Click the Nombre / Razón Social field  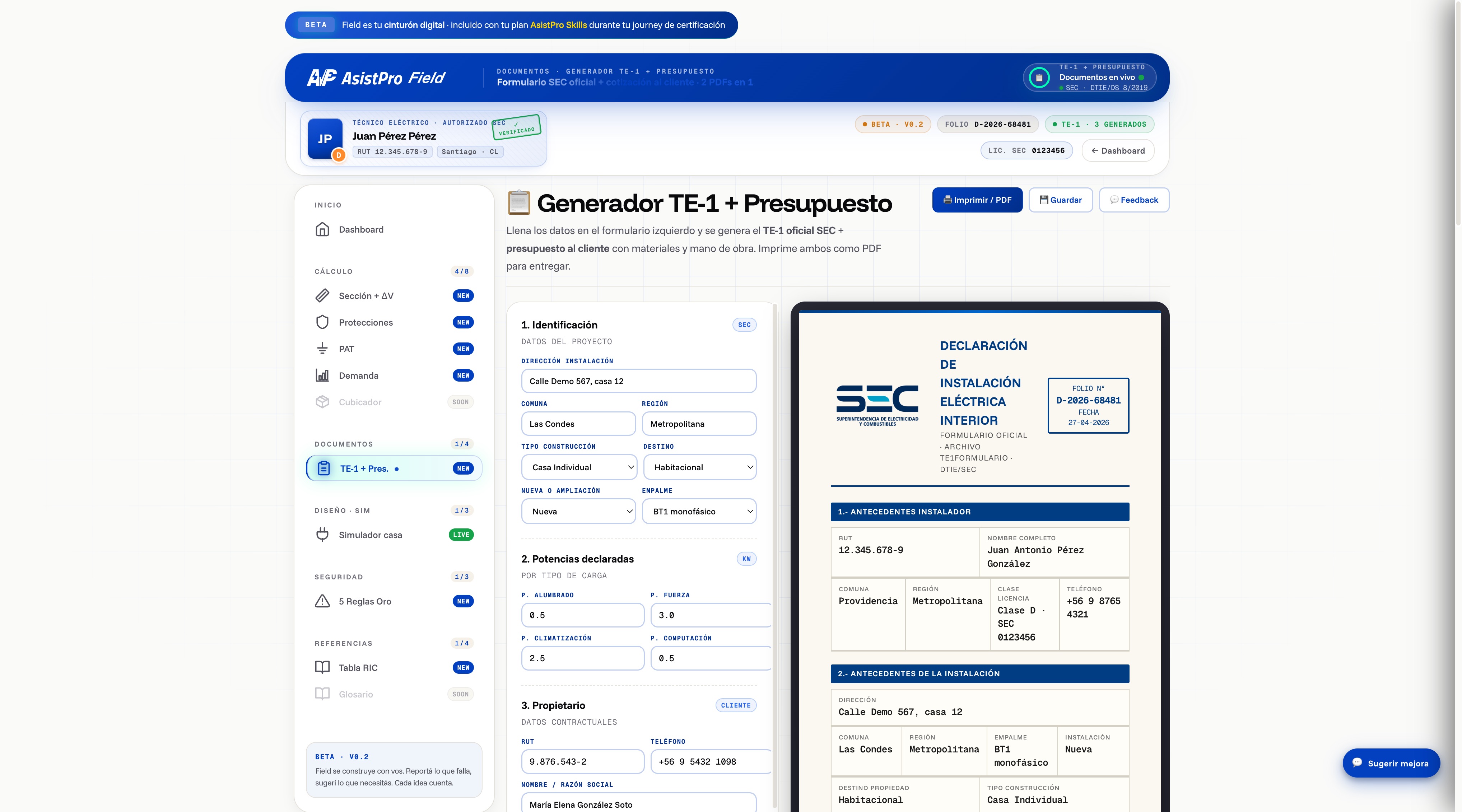pyautogui.click(x=638, y=803)
